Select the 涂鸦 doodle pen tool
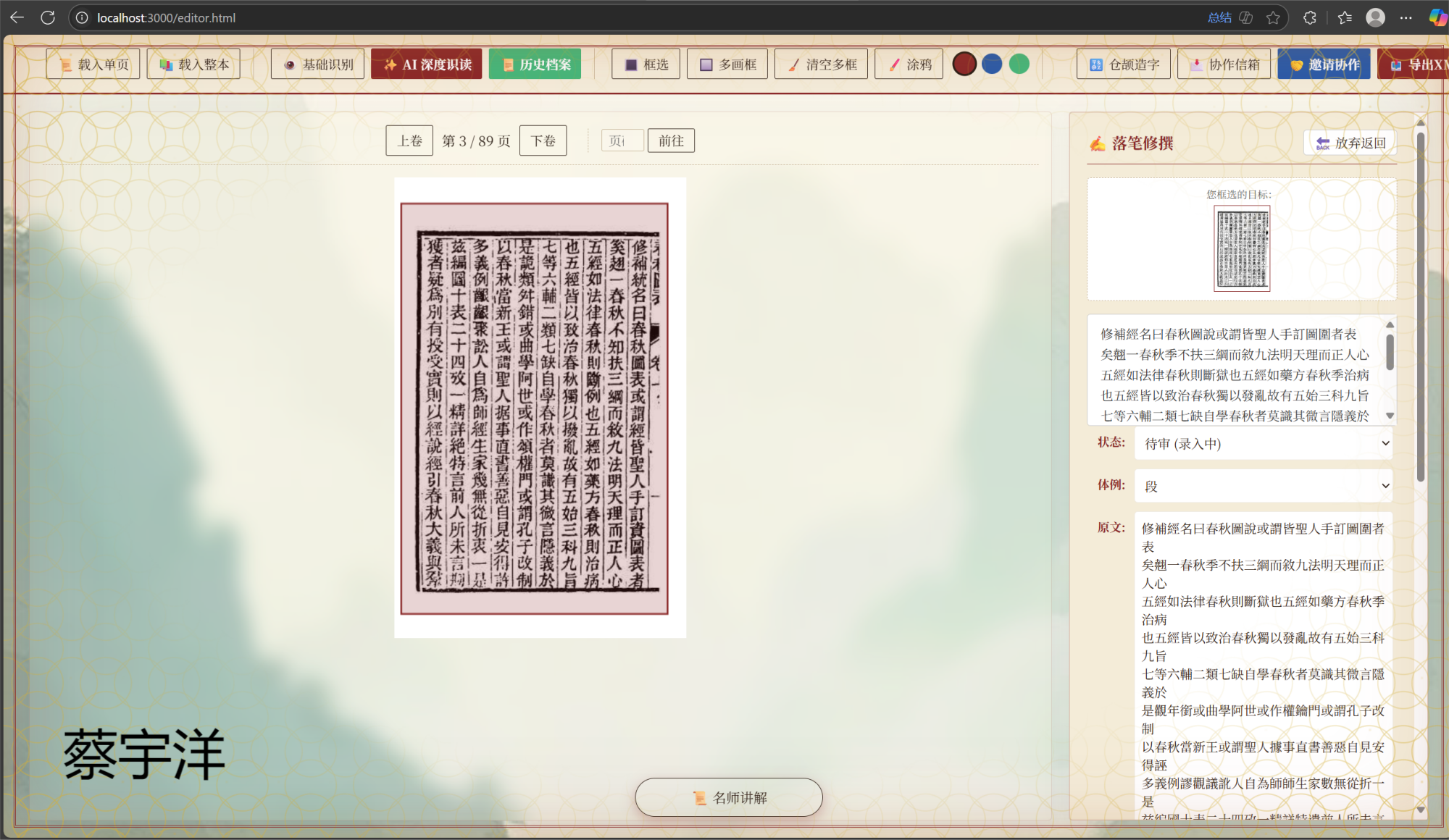 [909, 64]
